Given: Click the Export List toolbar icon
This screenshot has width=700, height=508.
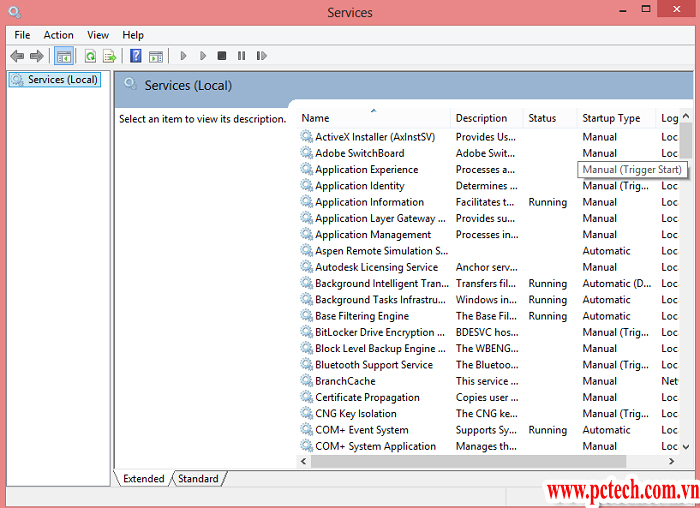Looking at the screenshot, I should pyautogui.click(x=109, y=56).
